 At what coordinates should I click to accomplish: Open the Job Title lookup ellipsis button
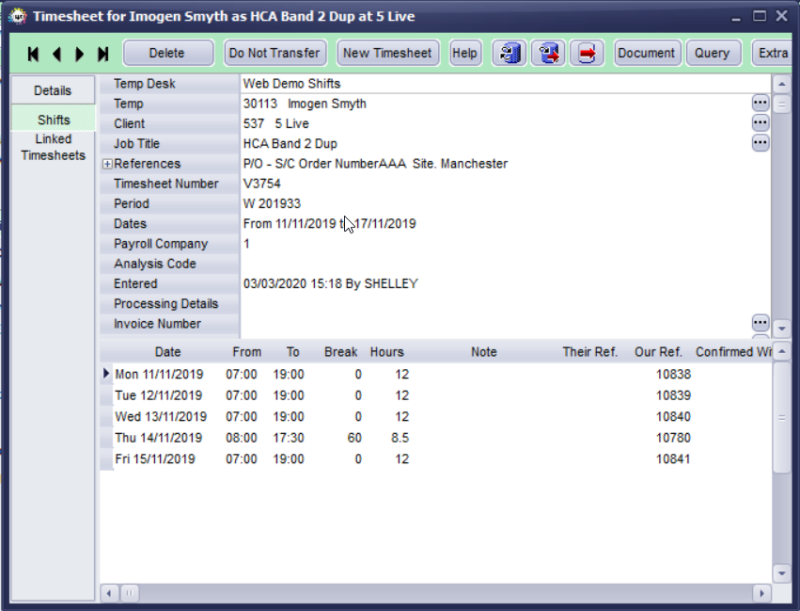pyautogui.click(x=760, y=143)
